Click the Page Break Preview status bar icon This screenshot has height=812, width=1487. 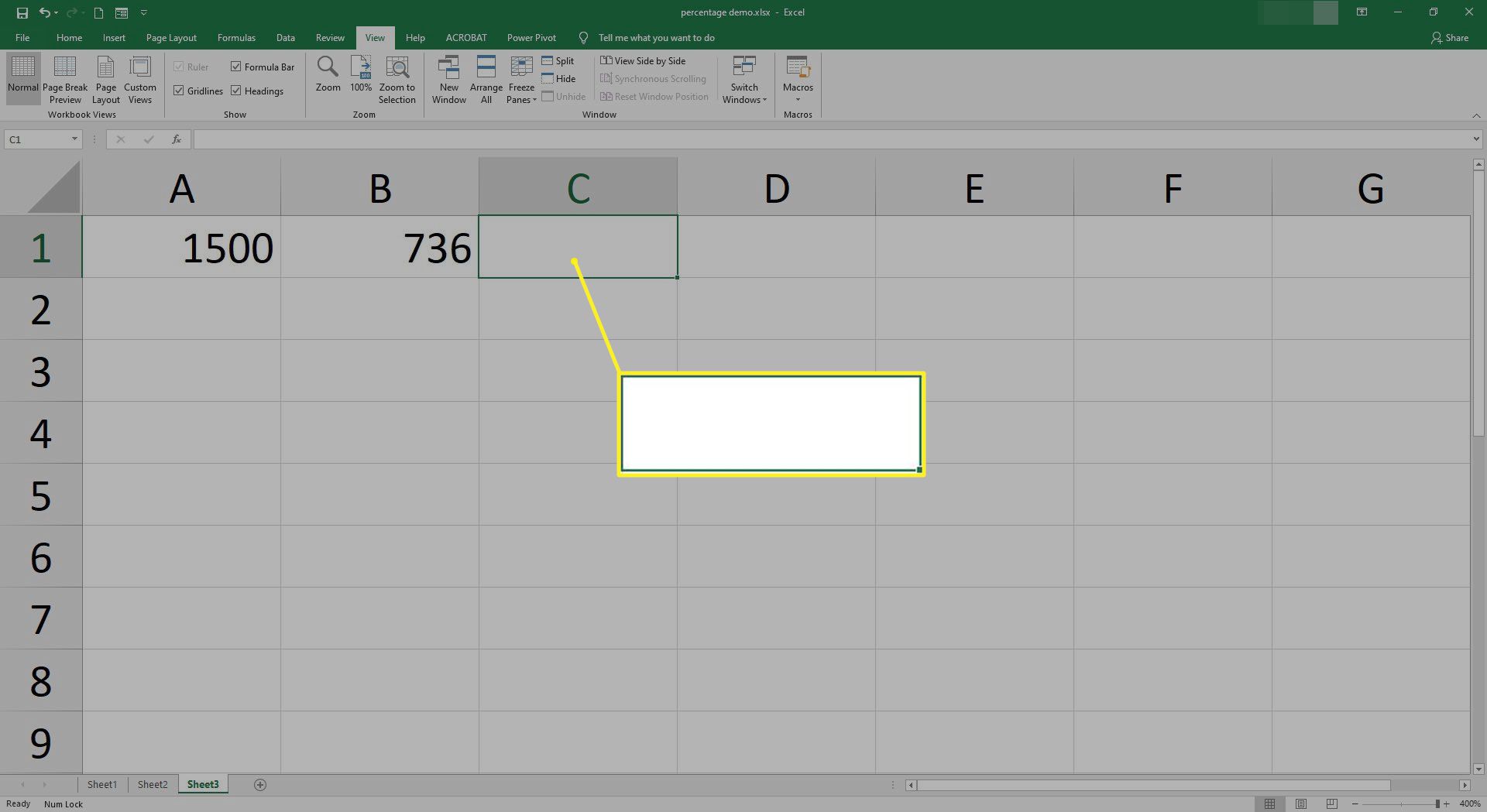[x=1332, y=804]
